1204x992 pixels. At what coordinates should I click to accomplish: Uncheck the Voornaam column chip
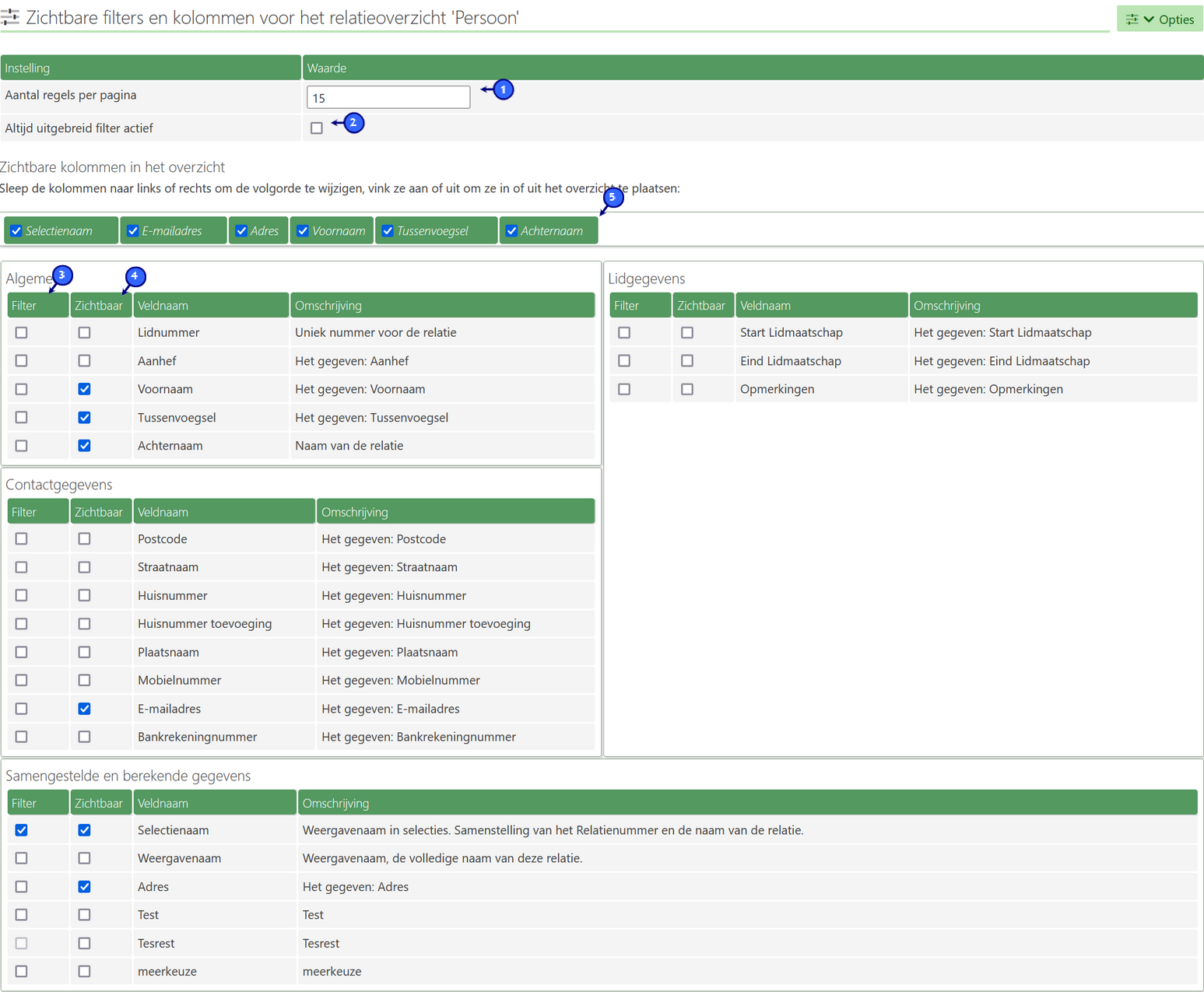[x=303, y=231]
